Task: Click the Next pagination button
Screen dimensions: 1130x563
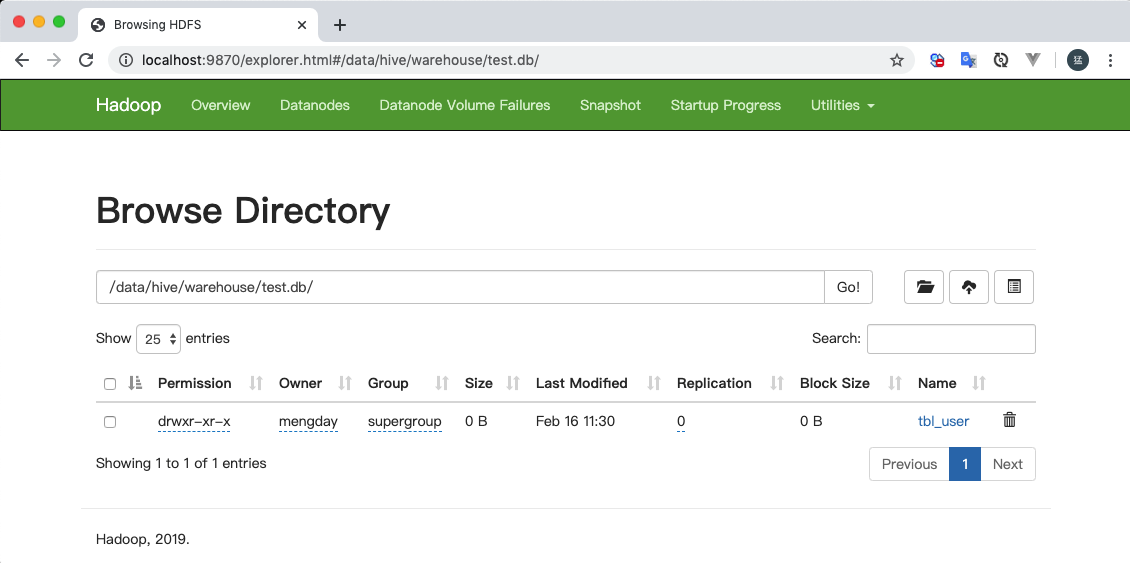Action: tap(1007, 464)
